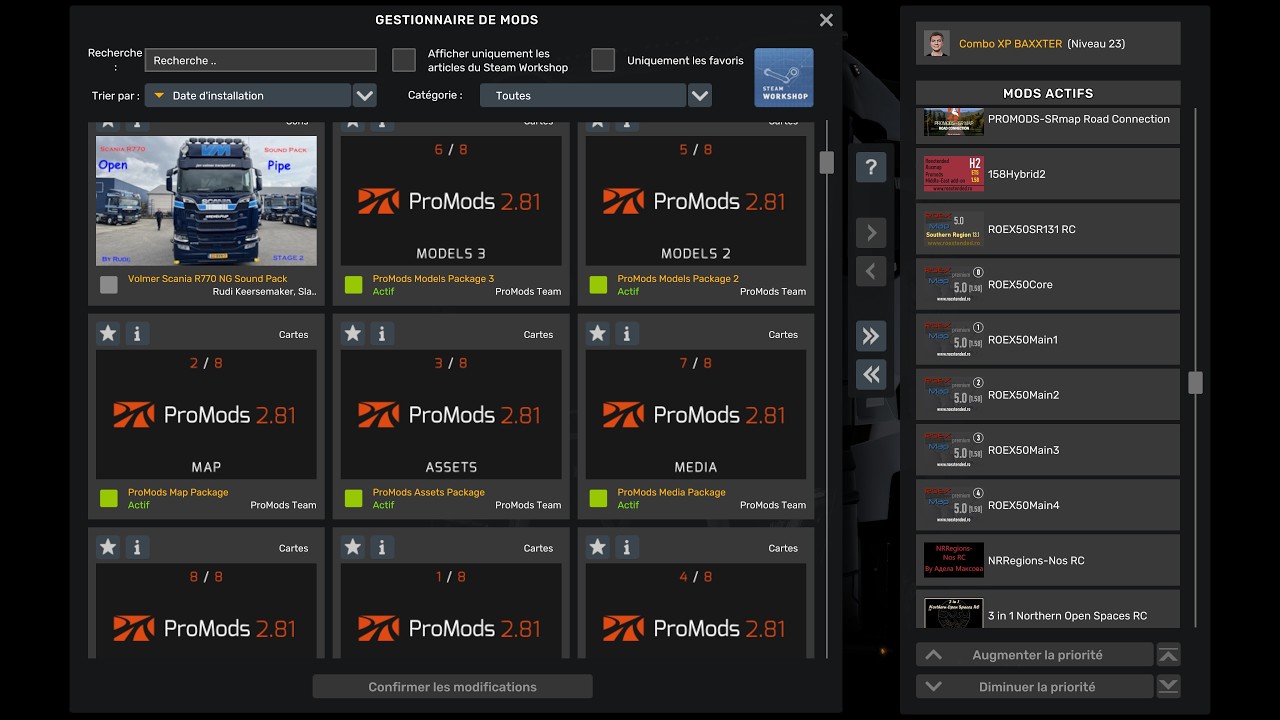This screenshot has height=720, width=1280.
Task: Show info for ProMods Media Package
Action: (x=627, y=333)
